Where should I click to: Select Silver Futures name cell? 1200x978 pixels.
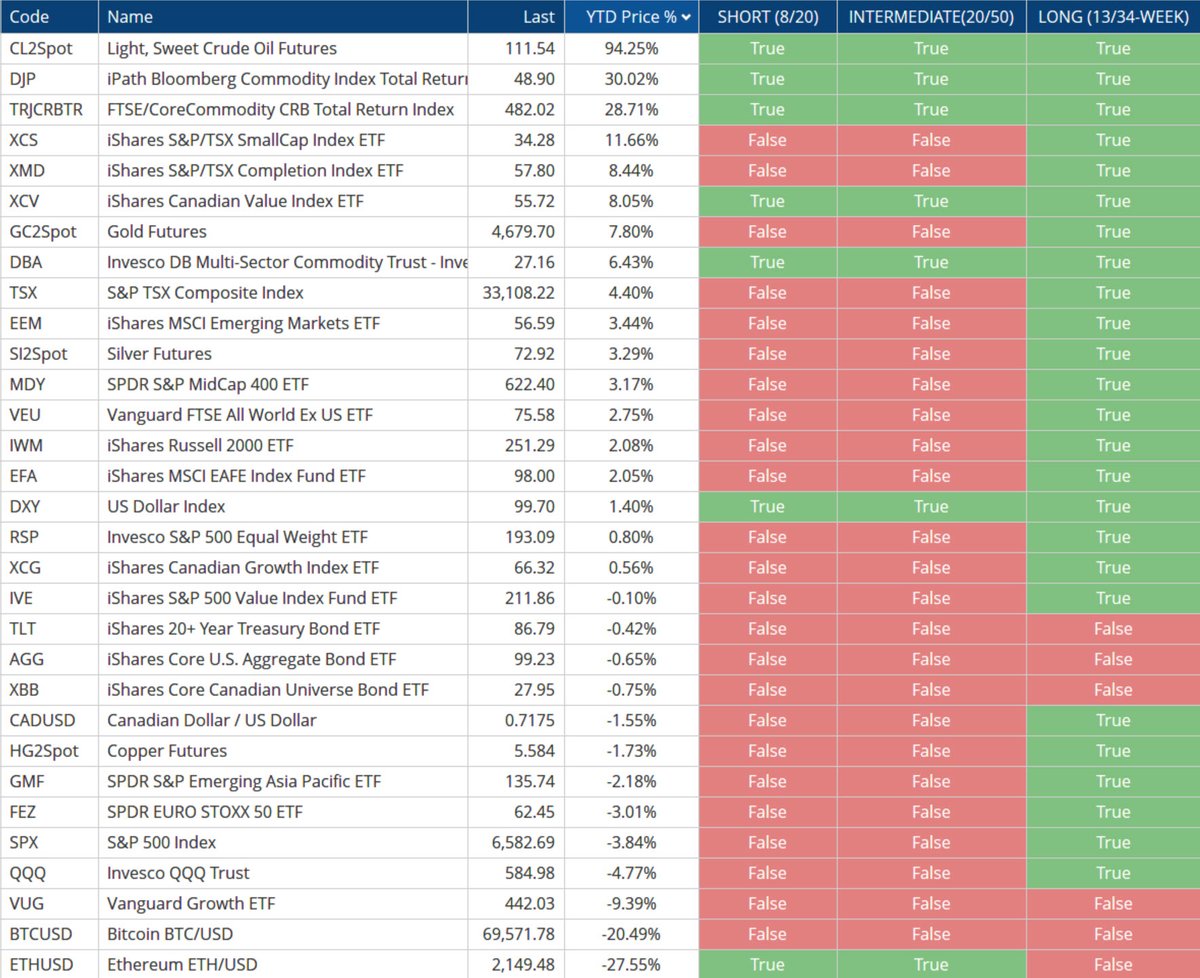[283, 353]
